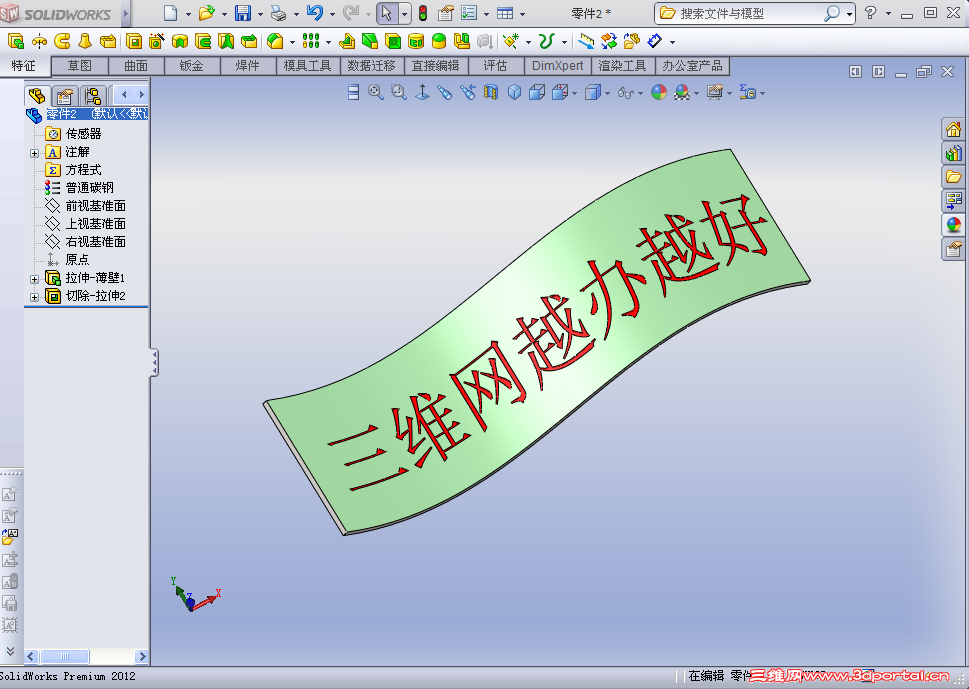Click the feature tree panel collapse handle
Viewport: 969px width, 689px height.
tap(154, 363)
